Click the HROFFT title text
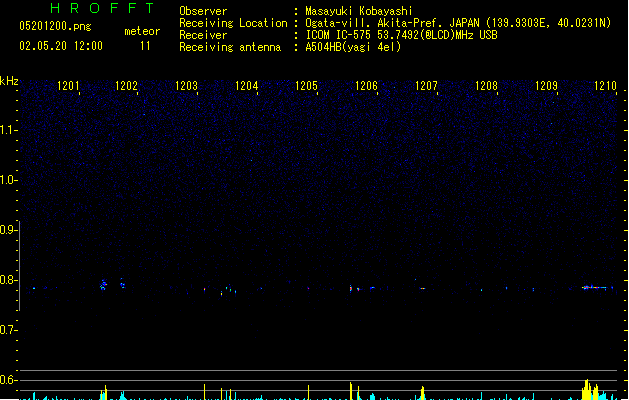629x400 pixels. 103,8
